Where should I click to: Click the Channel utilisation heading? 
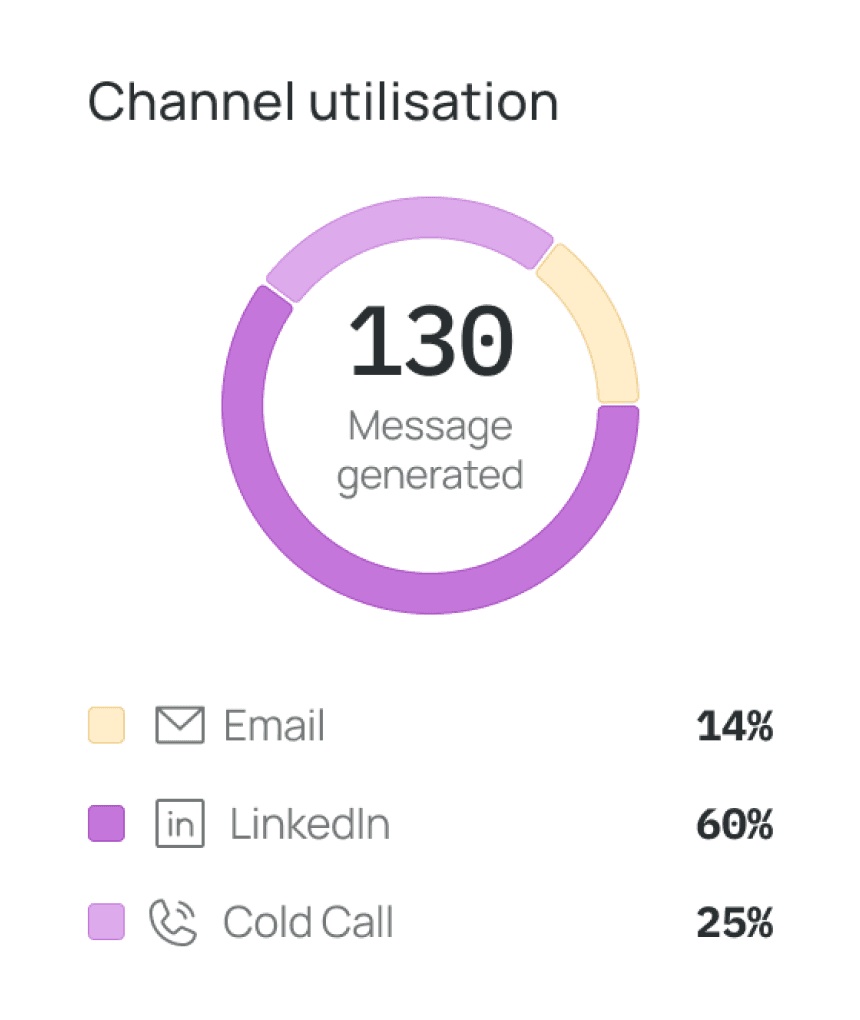(323, 102)
